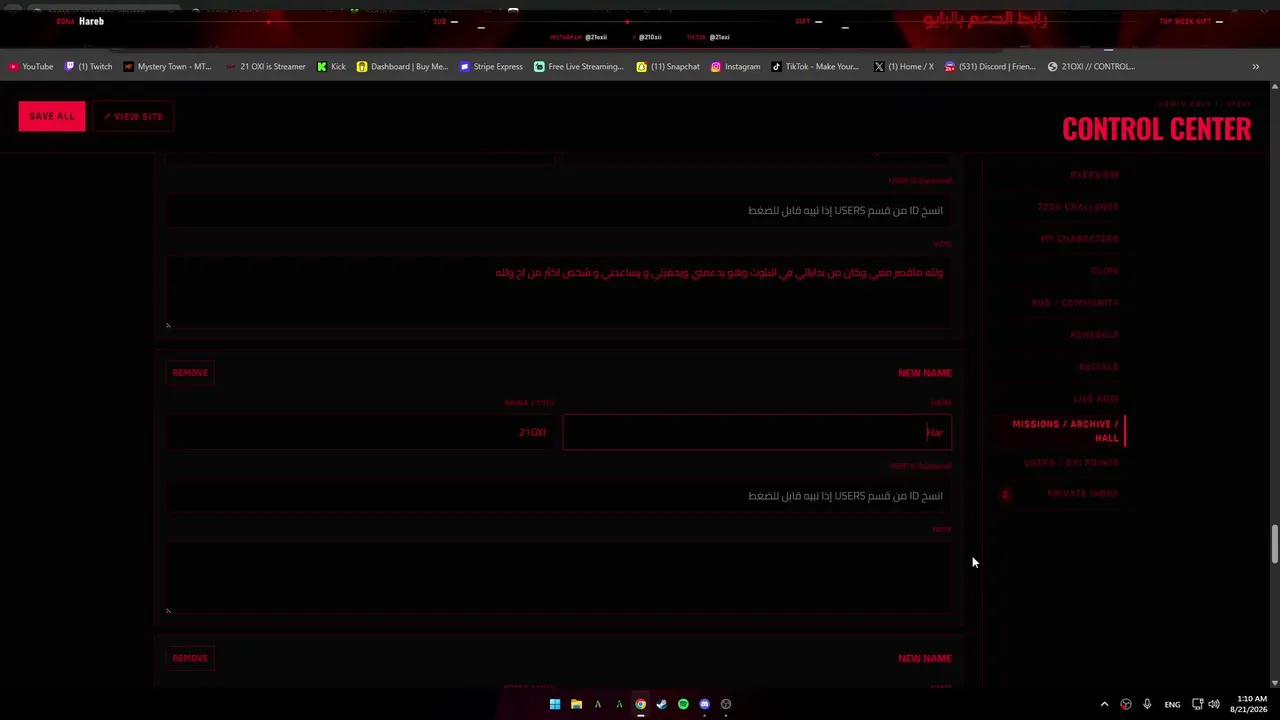Show more bookmarks with the overflow chevron
This screenshot has width=1280, height=720.
tap(1255, 67)
